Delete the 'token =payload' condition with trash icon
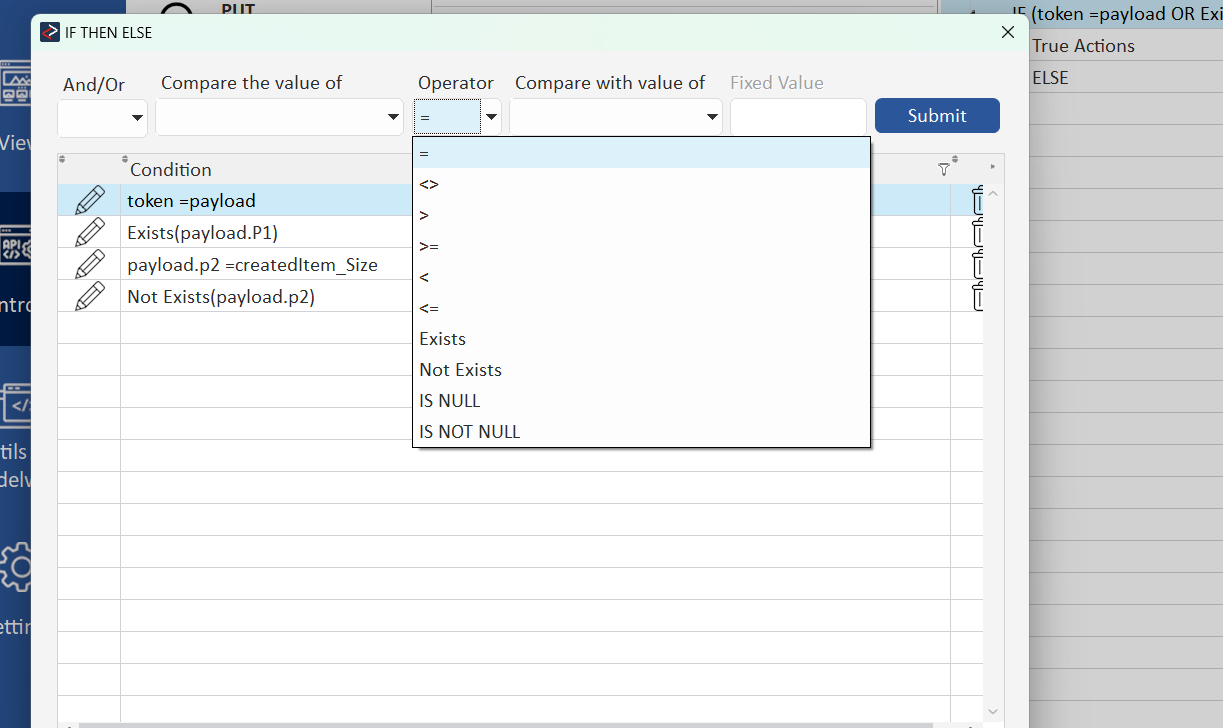The height and width of the screenshot is (728, 1223). 977,201
